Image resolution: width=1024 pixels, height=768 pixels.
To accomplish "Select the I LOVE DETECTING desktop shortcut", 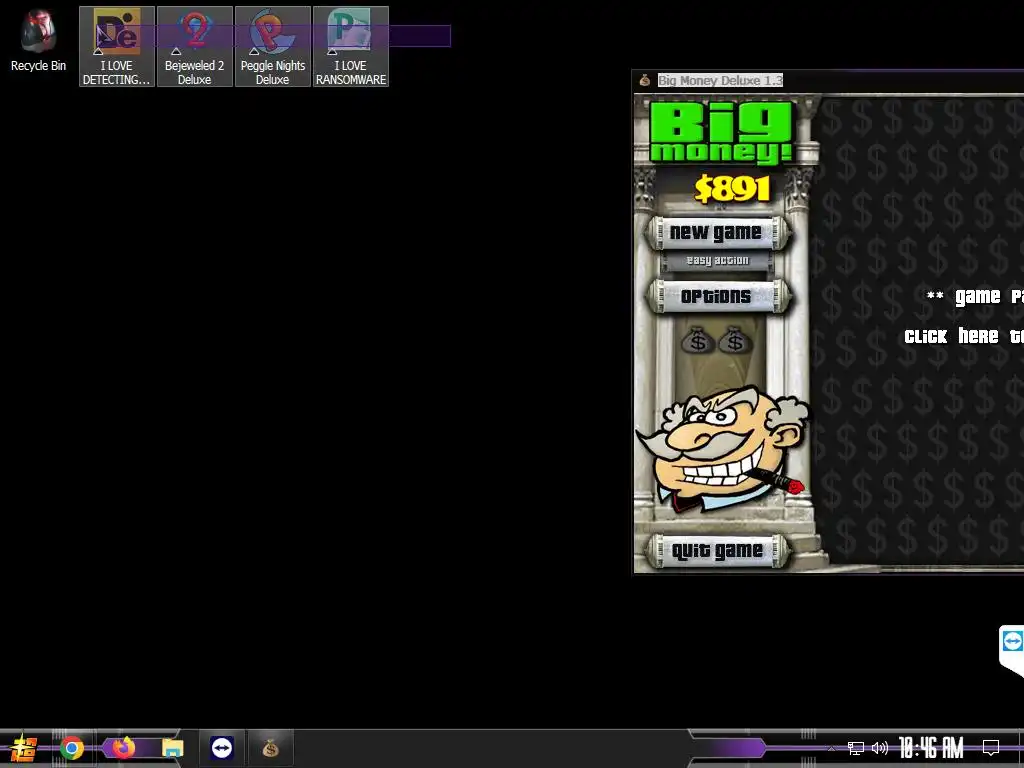I will pyautogui.click(x=117, y=46).
